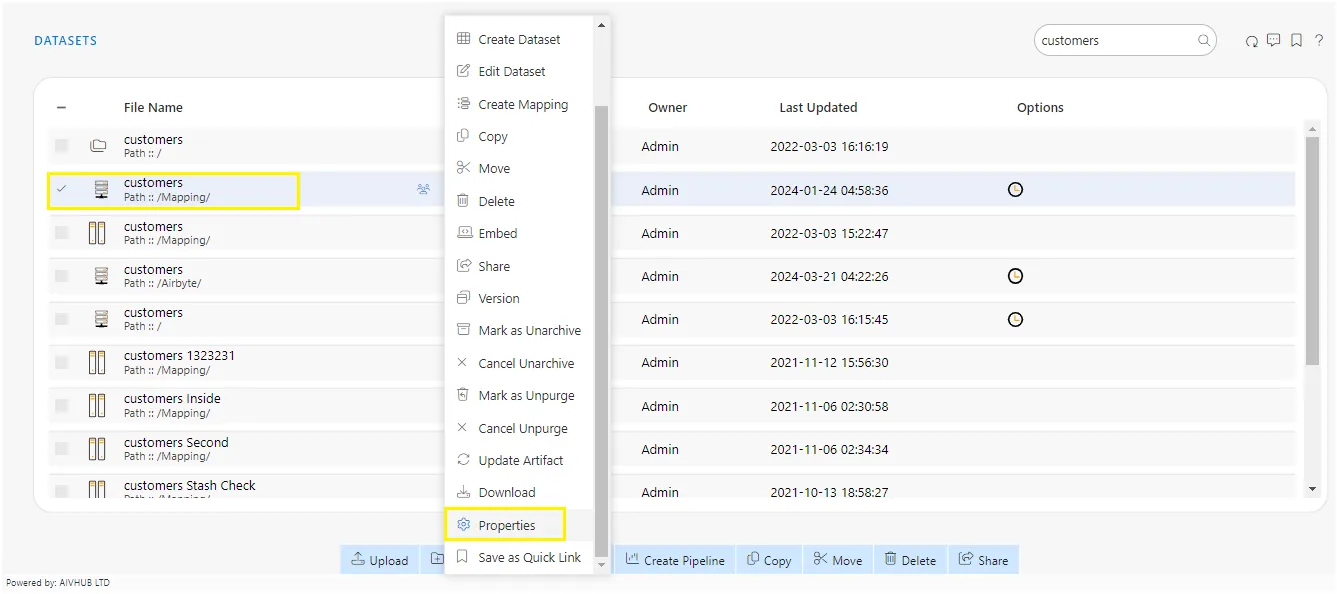Click customers Stash Check file name
1337x594 pixels.
(x=190, y=485)
